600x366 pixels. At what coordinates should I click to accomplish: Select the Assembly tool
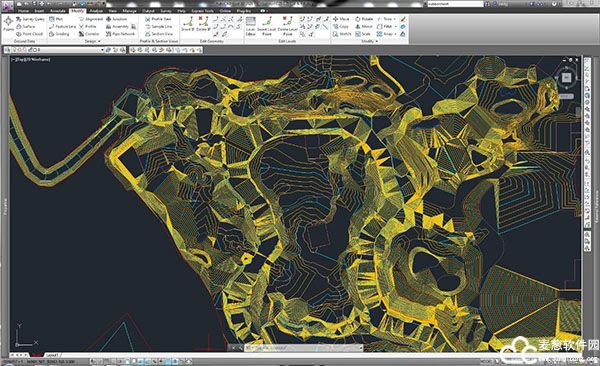(x=117, y=26)
